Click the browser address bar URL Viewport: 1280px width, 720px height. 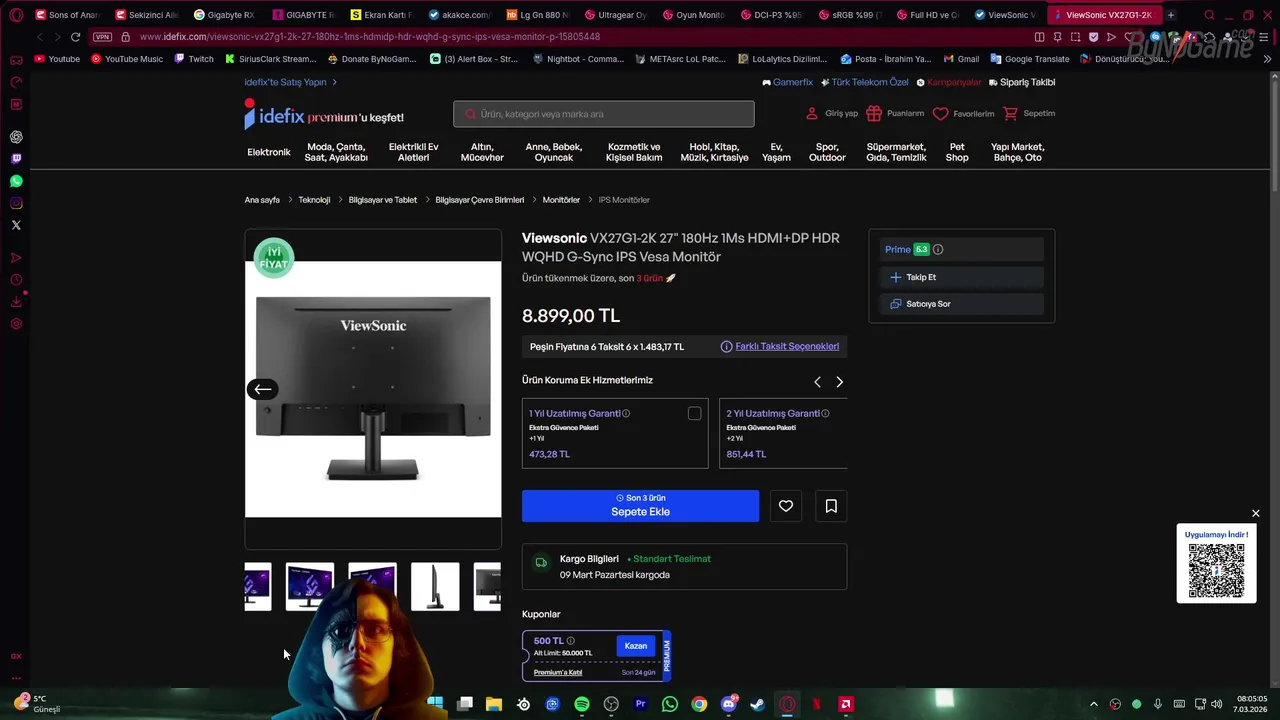tap(370, 37)
